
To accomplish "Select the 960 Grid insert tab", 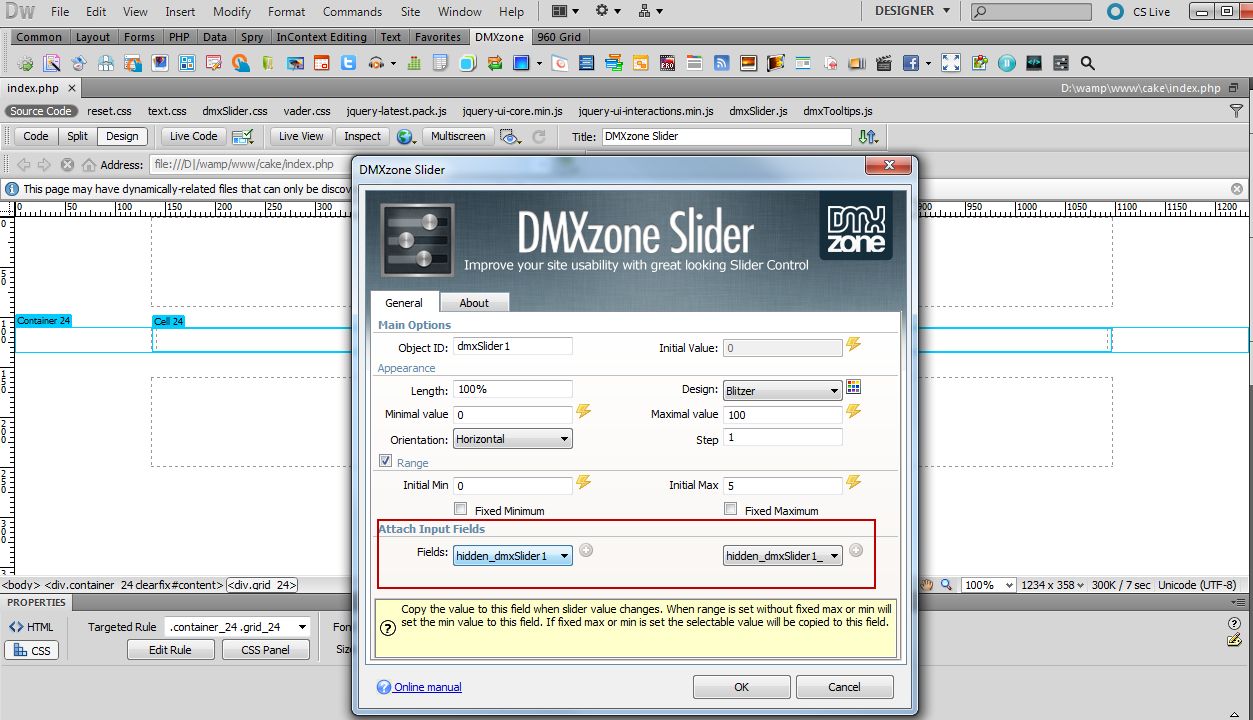I will pos(559,37).
